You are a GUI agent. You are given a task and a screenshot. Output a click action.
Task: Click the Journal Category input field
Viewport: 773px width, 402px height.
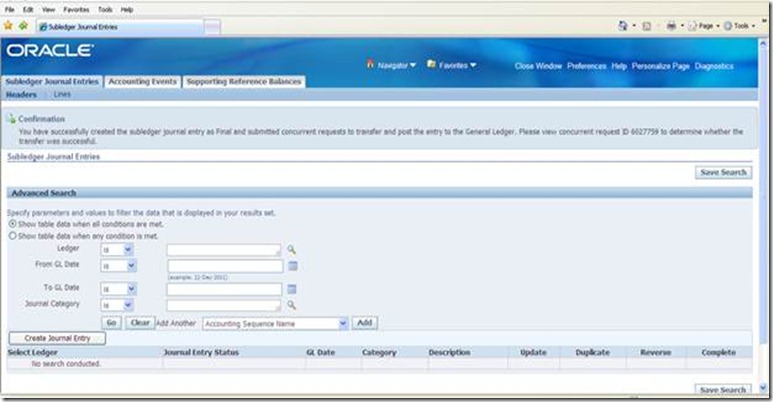[x=224, y=305]
